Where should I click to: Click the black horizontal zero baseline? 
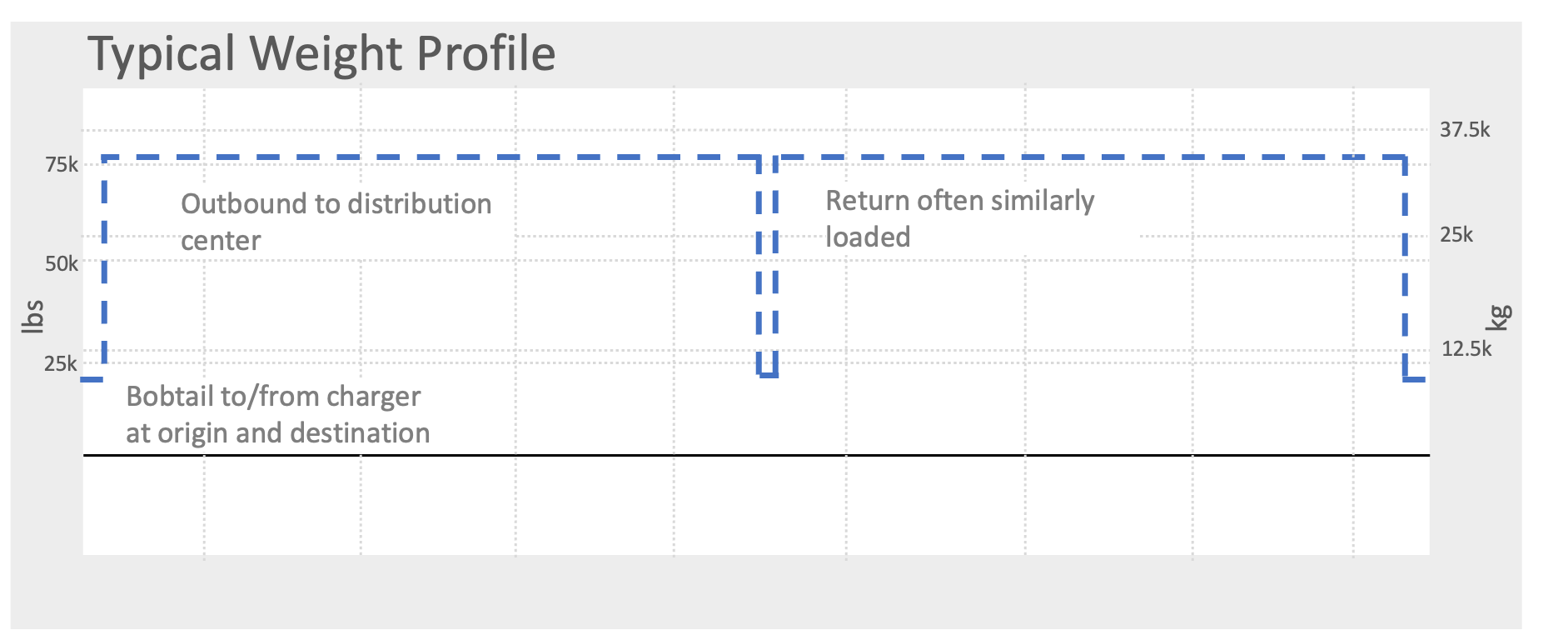tap(756, 455)
